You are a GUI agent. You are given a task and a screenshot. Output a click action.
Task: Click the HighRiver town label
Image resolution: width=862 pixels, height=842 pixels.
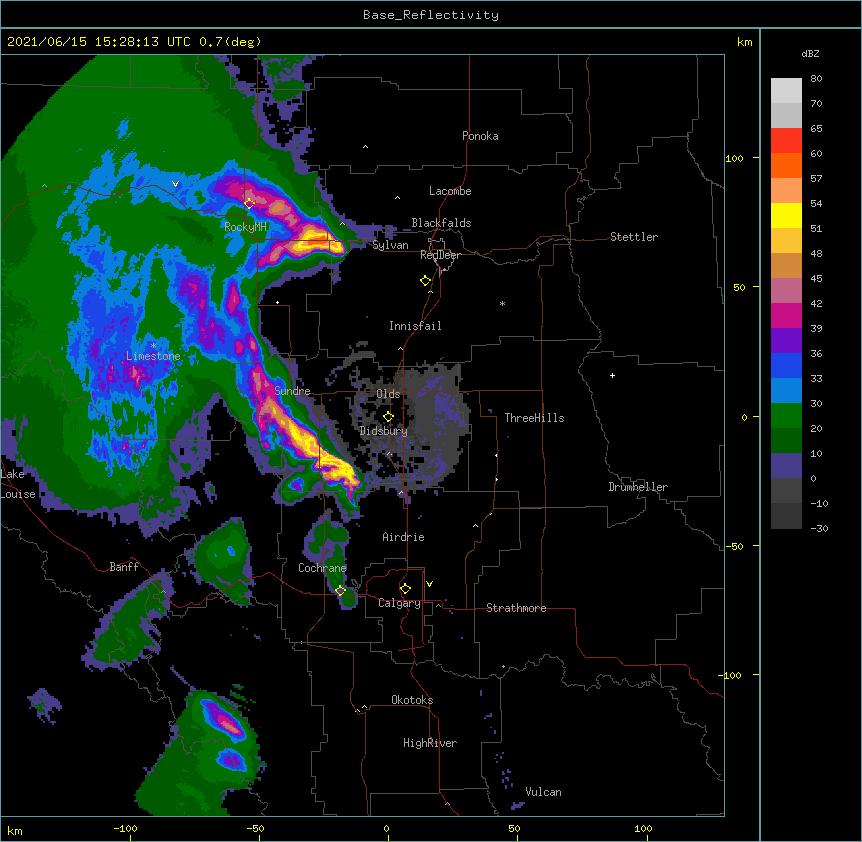pyautogui.click(x=430, y=743)
